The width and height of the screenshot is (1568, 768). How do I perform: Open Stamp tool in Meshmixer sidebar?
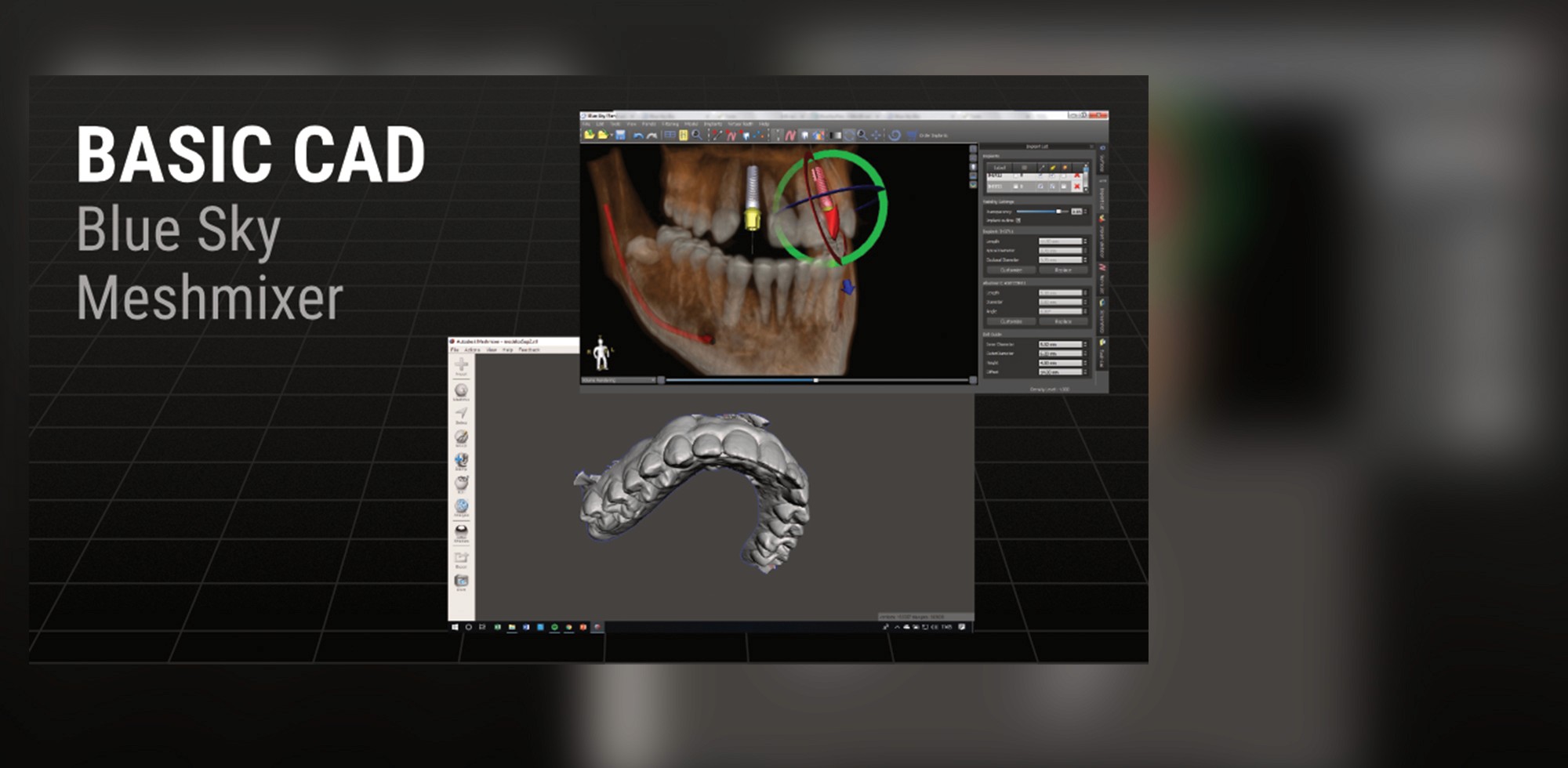click(x=461, y=461)
